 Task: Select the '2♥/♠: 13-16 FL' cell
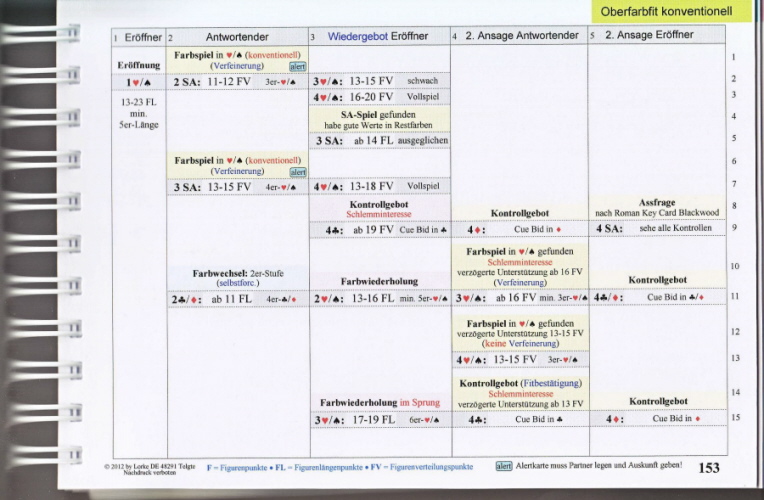click(380, 298)
